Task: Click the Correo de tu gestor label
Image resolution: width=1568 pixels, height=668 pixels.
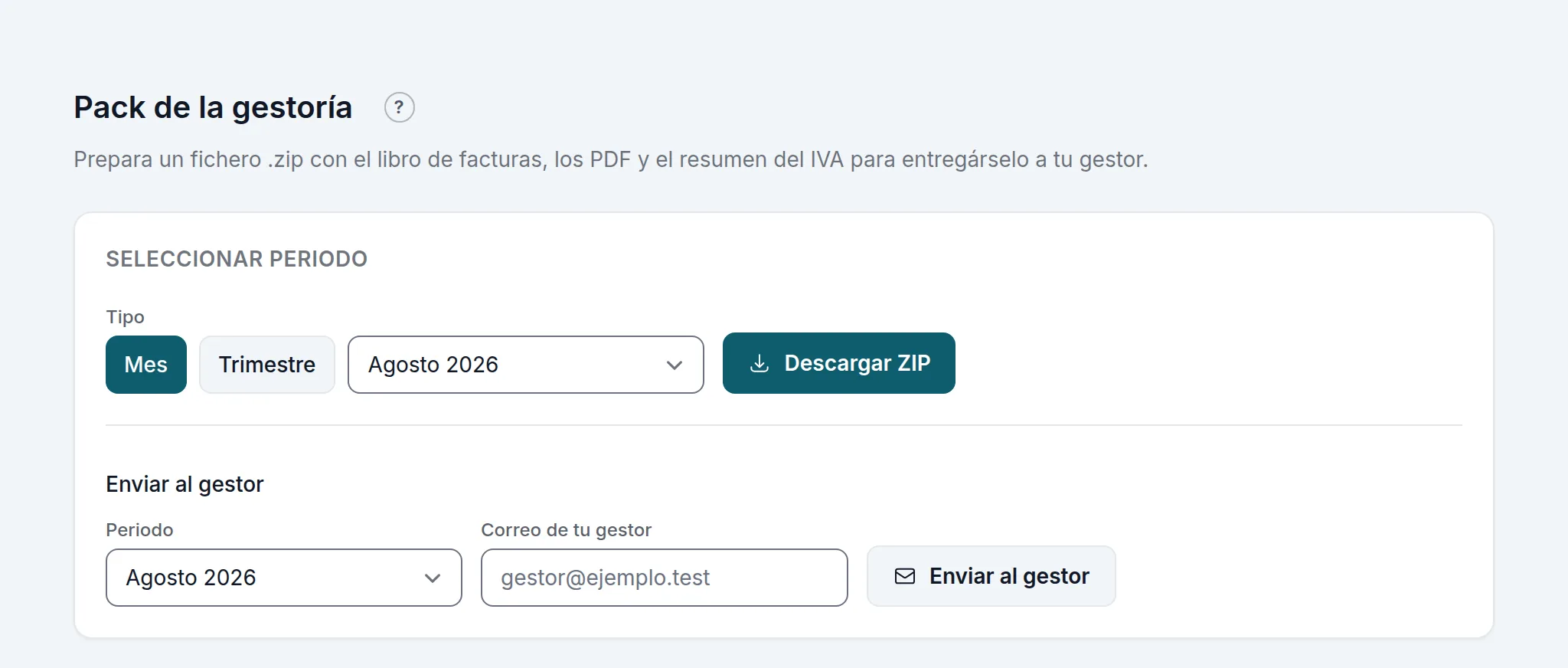Action: [566, 530]
